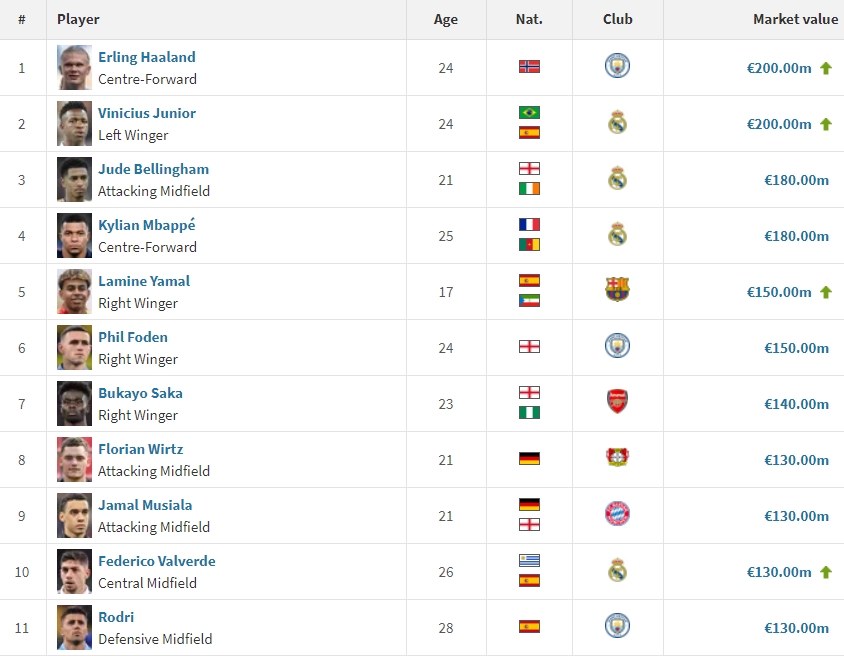
Task: Click the Norway flag in Haaland row
Action: tap(529, 67)
